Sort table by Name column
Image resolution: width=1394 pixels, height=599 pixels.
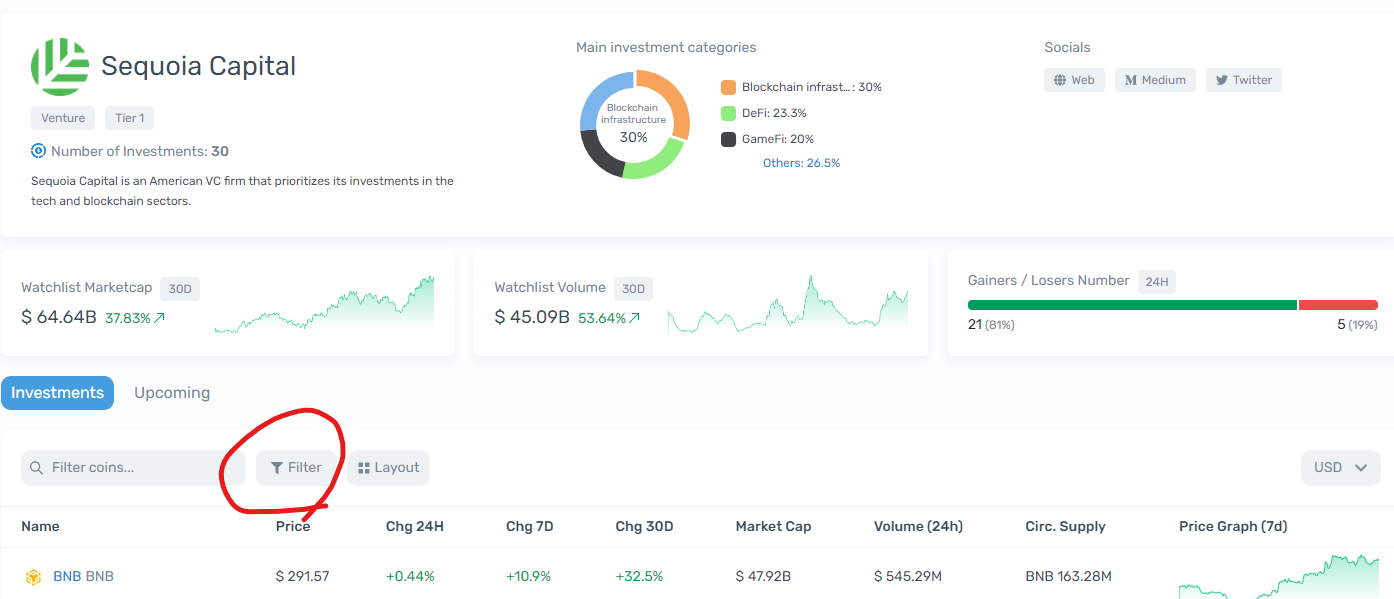[40, 526]
